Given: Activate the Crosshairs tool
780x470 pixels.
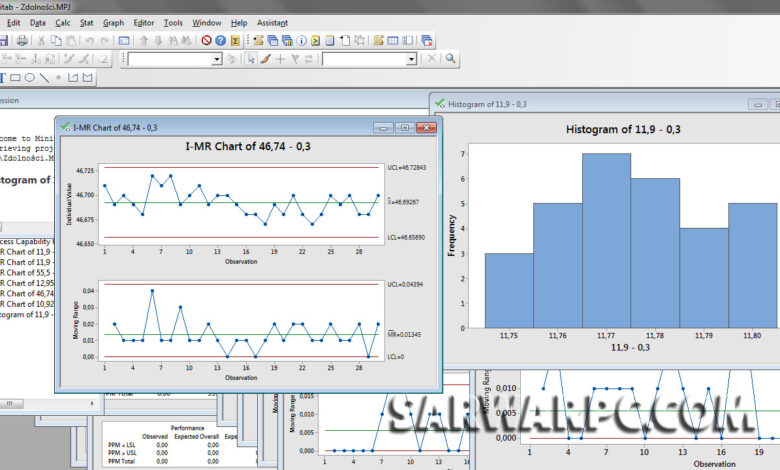Looking at the screenshot, I should [280, 59].
